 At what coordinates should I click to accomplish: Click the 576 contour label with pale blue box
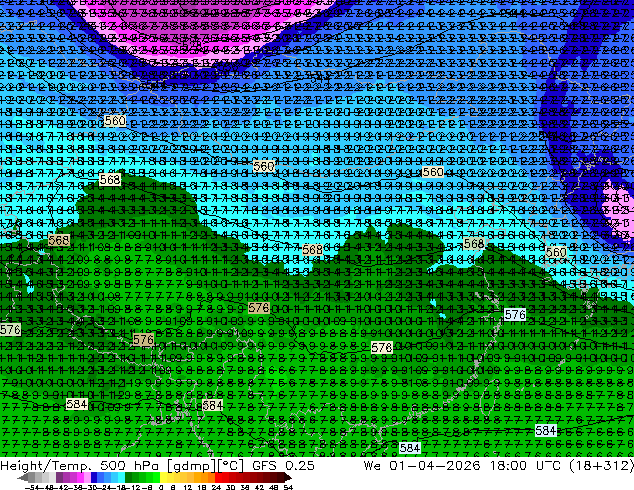[x=515, y=315]
